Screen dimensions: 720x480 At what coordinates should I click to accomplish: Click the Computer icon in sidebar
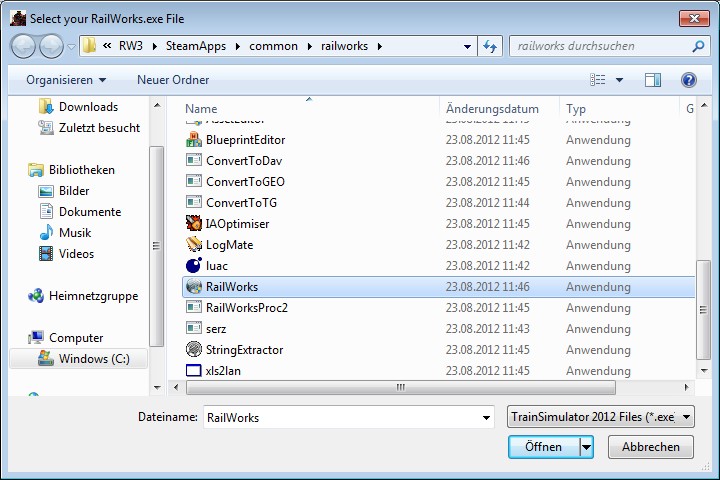coord(36,338)
